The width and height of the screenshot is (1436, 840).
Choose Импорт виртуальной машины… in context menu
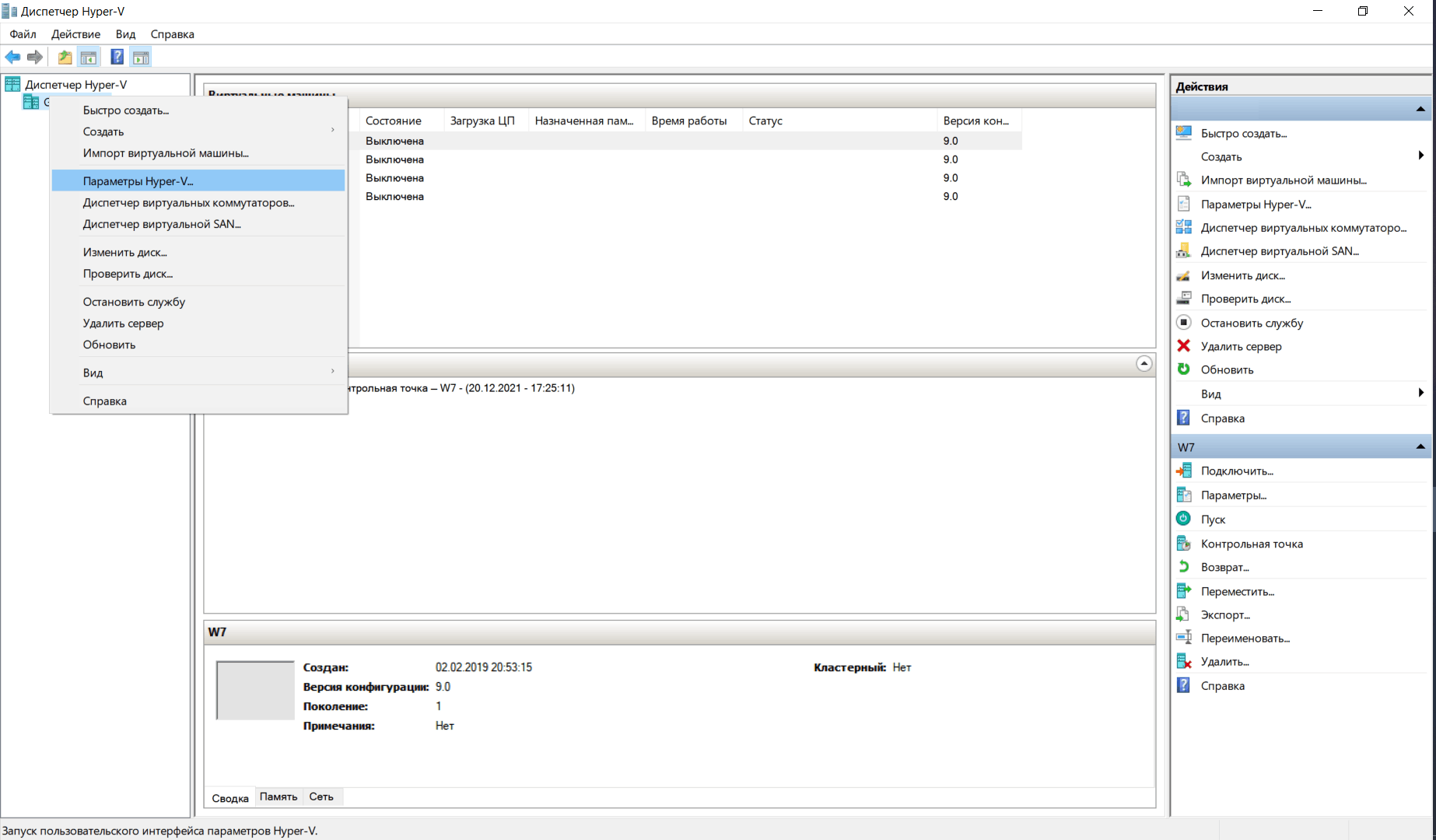(x=198, y=152)
